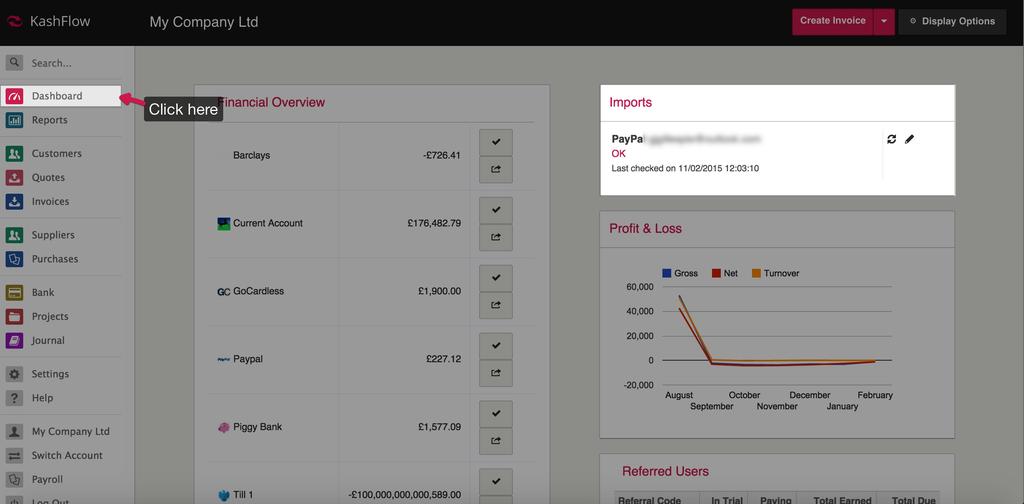1024x504 pixels.
Task: Click the checkmark button for Barclays account
Action: pyautogui.click(x=496, y=143)
